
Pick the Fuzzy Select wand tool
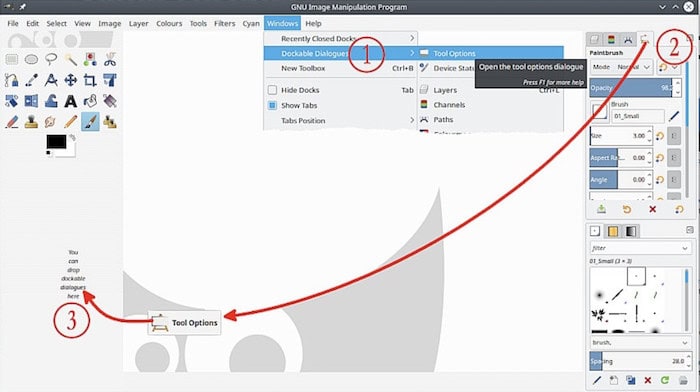click(x=70, y=59)
